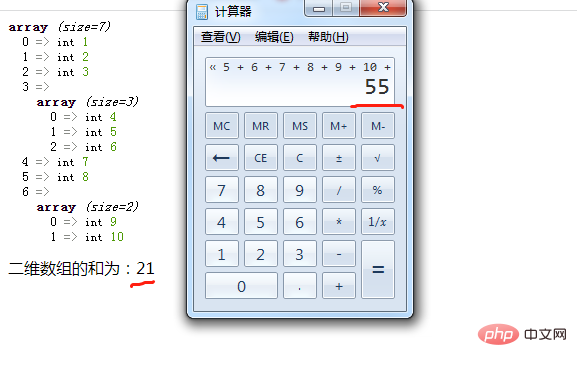The image size is (577, 367).
Task: Click the backspace arrow button
Action: (x=222, y=158)
